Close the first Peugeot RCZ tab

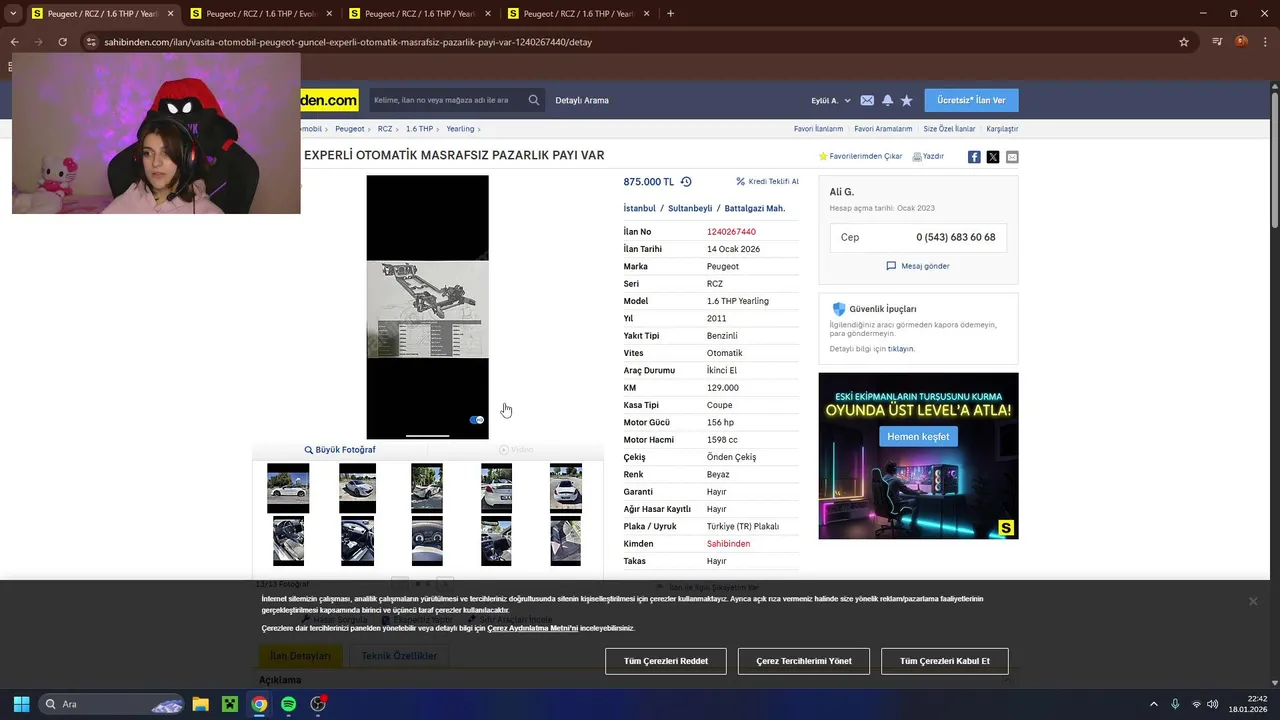170,14
